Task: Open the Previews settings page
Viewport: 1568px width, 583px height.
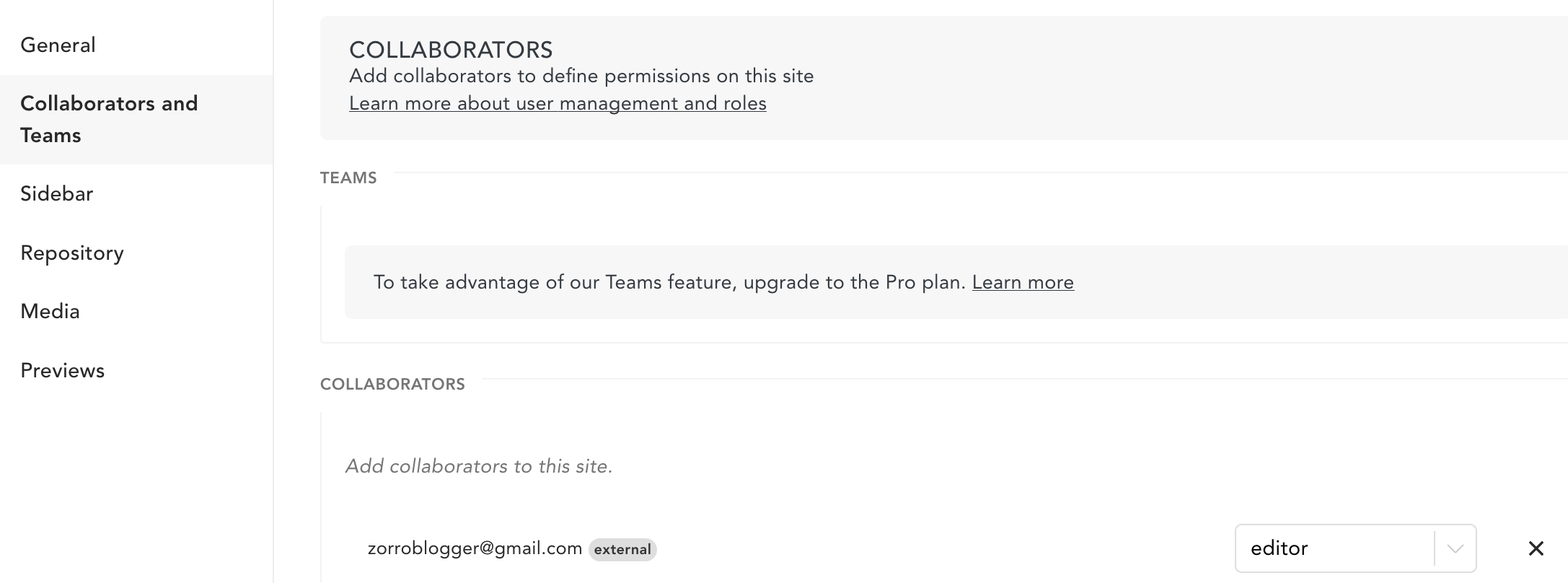Action: (63, 371)
